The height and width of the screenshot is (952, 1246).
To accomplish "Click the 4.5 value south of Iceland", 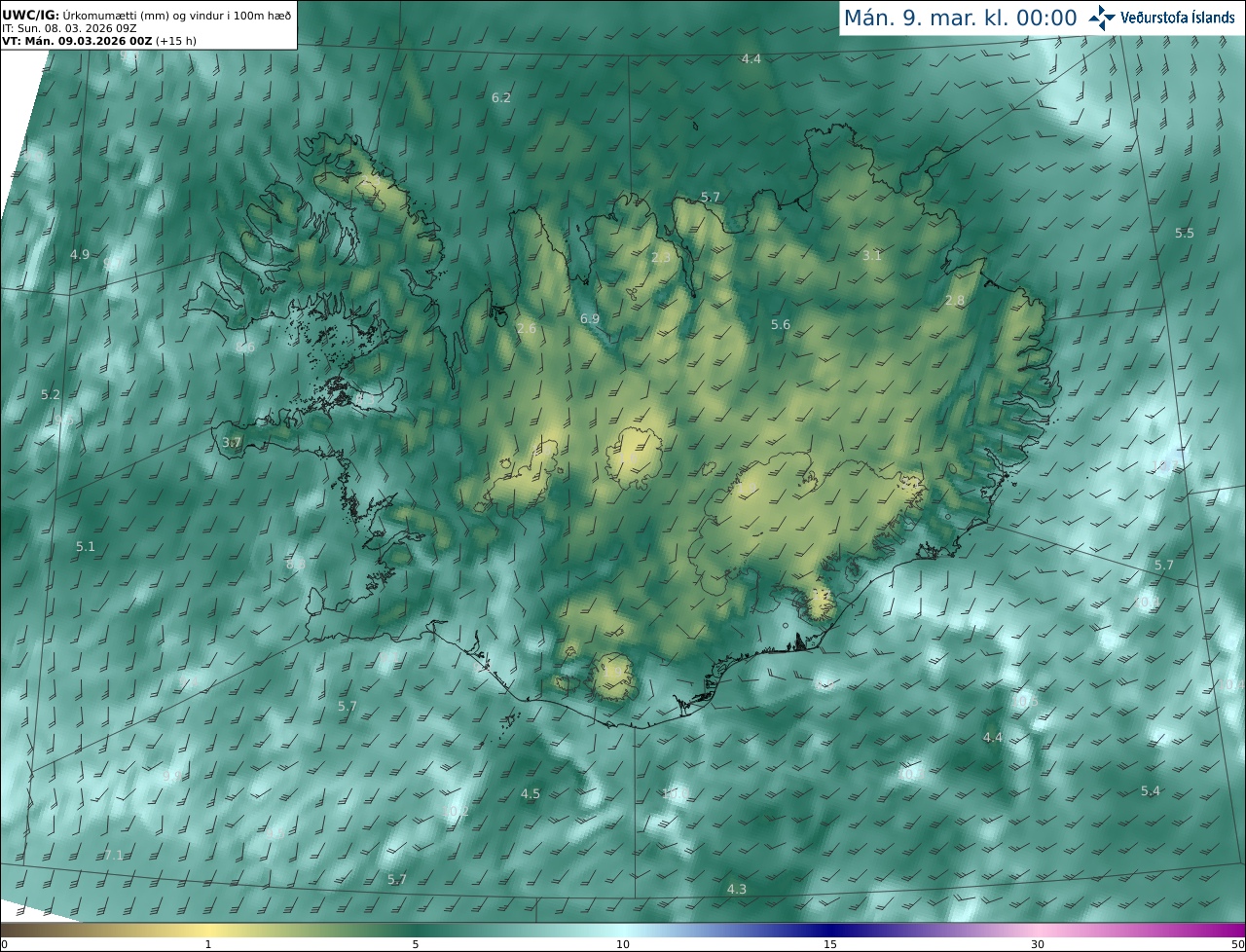I will 531,794.
